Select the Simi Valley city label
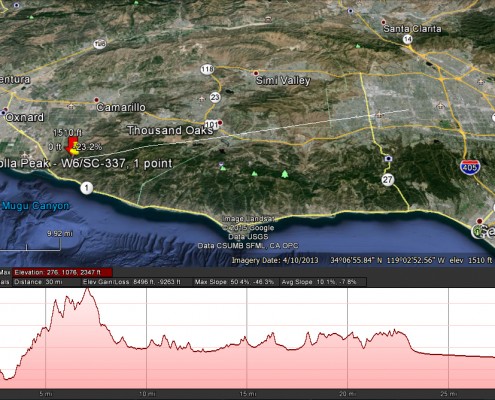495x400 pixels. (283, 80)
